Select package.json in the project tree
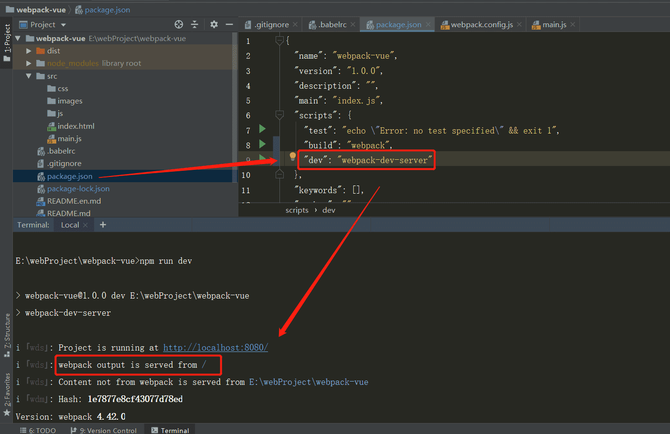The image size is (670, 434). 65,176
